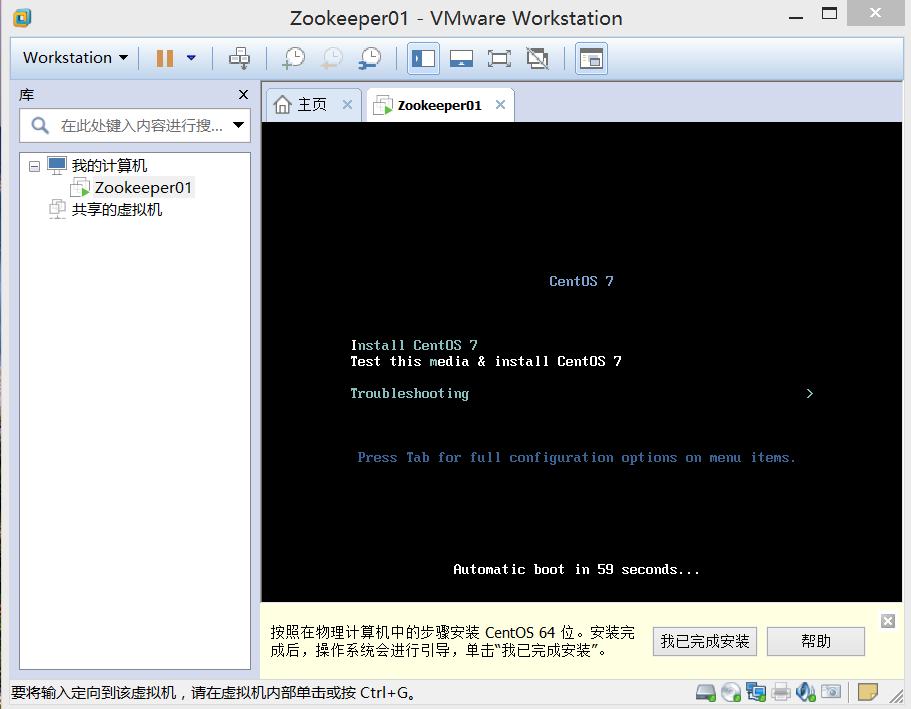Click the printer status icon
This screenshot has width=911, height=709.
click(x=781, y=692)
